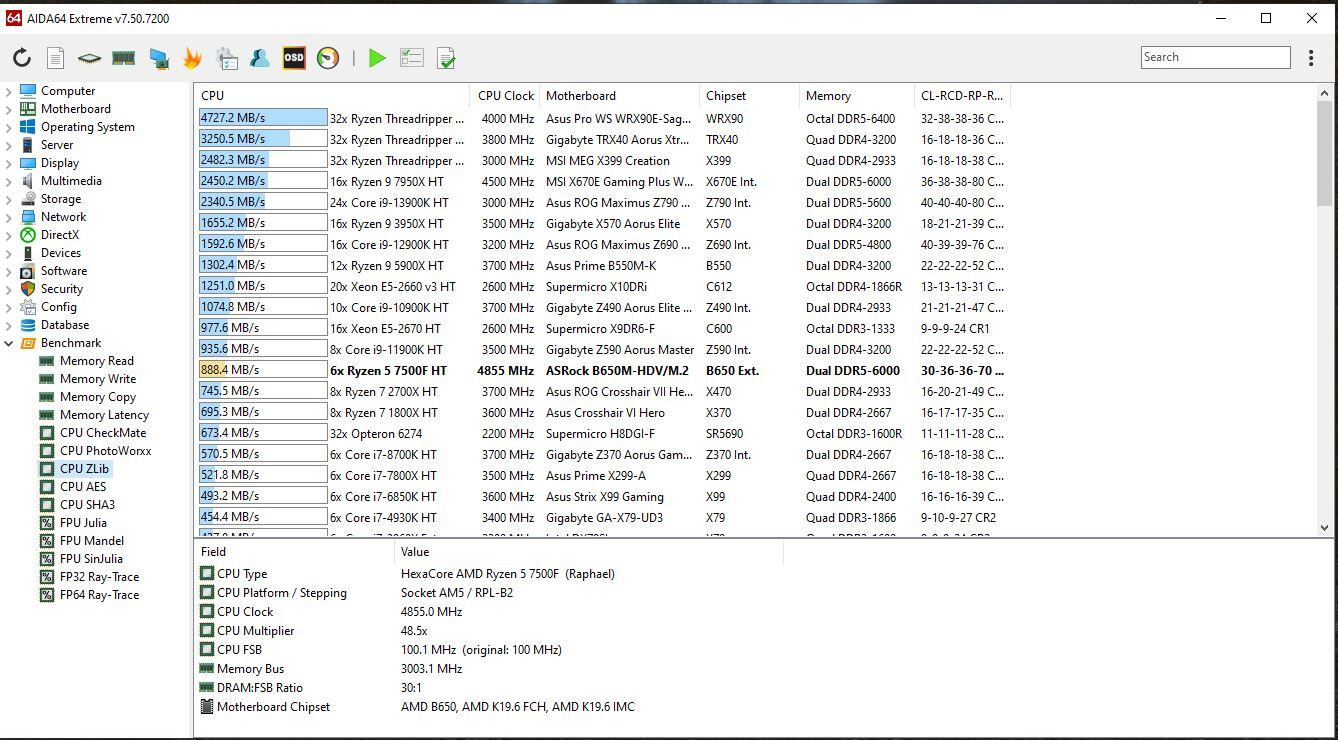This screenshot has height=740, width=1338.
Task: Select the Storage icon in the tree
Action: pos(28,199)
